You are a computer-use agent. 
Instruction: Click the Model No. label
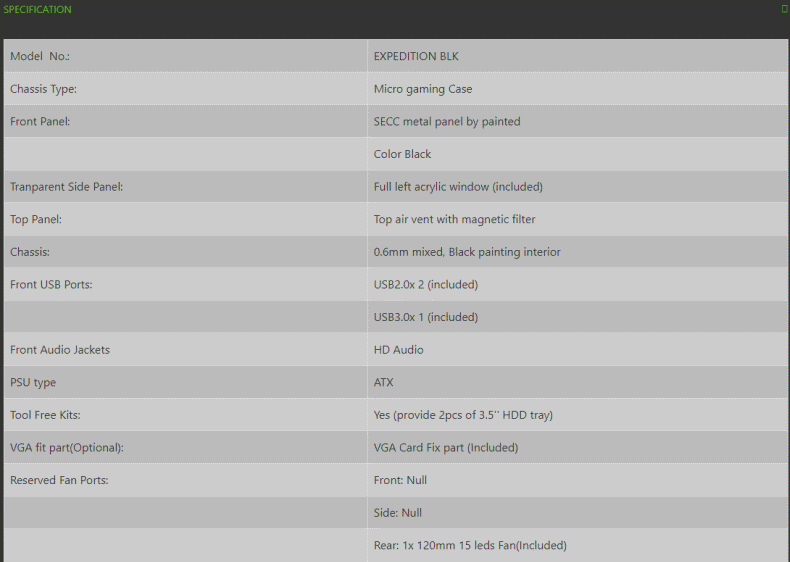coord(40,57)
